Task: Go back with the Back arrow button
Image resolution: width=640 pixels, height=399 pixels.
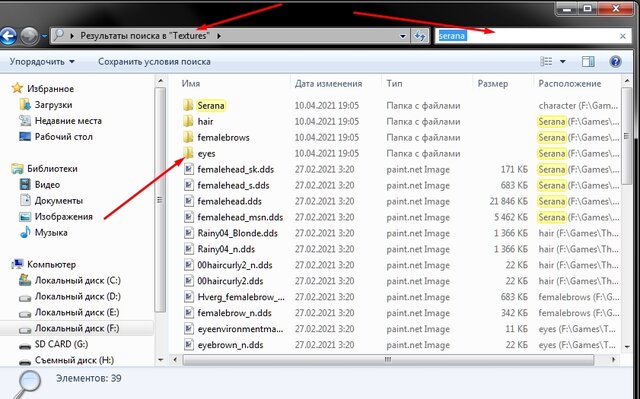Action: pyautogui.click(x=8, y=36)
